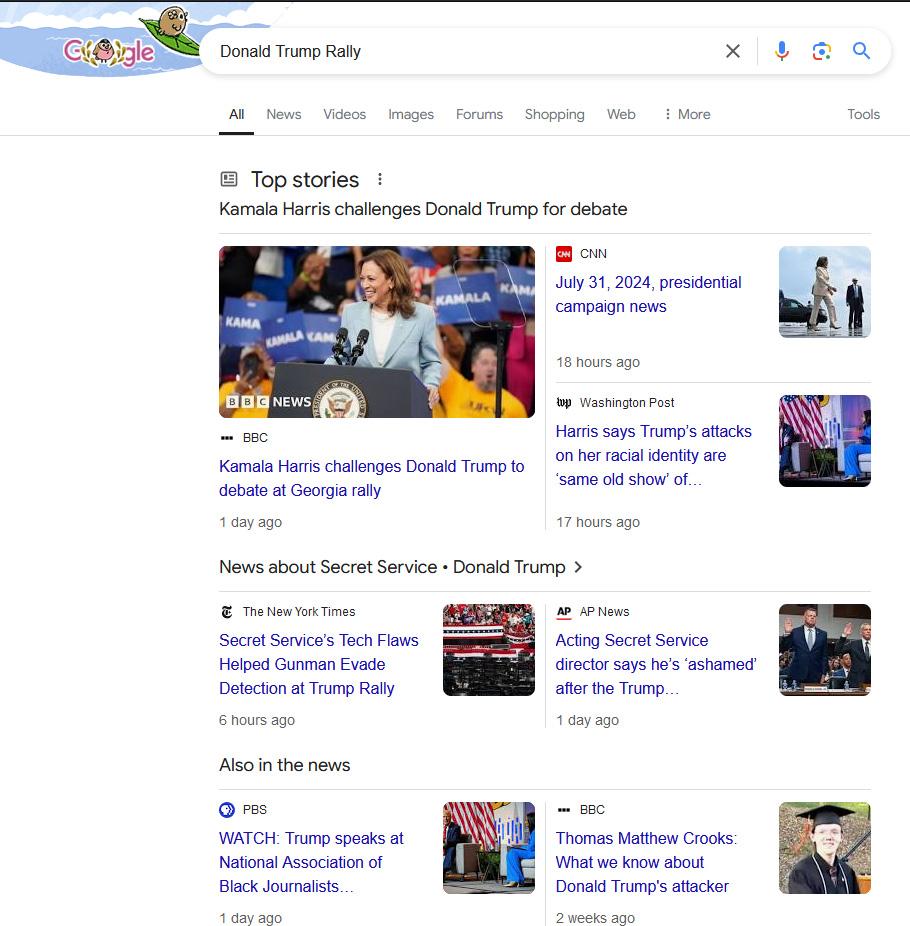This screenshot has width=910, height=926.
Task: Click the Google doodle logo
Action: coord(109,52)
